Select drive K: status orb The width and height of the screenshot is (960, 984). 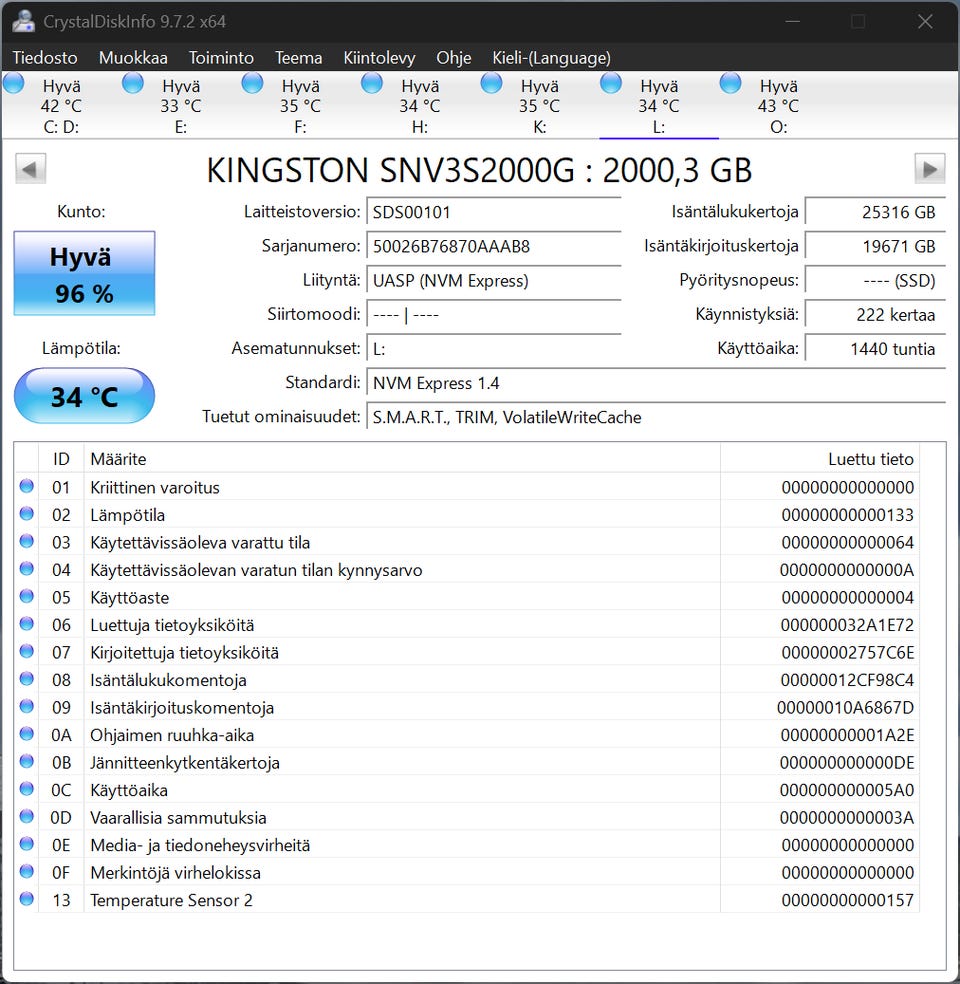click(x=492, y=84)
